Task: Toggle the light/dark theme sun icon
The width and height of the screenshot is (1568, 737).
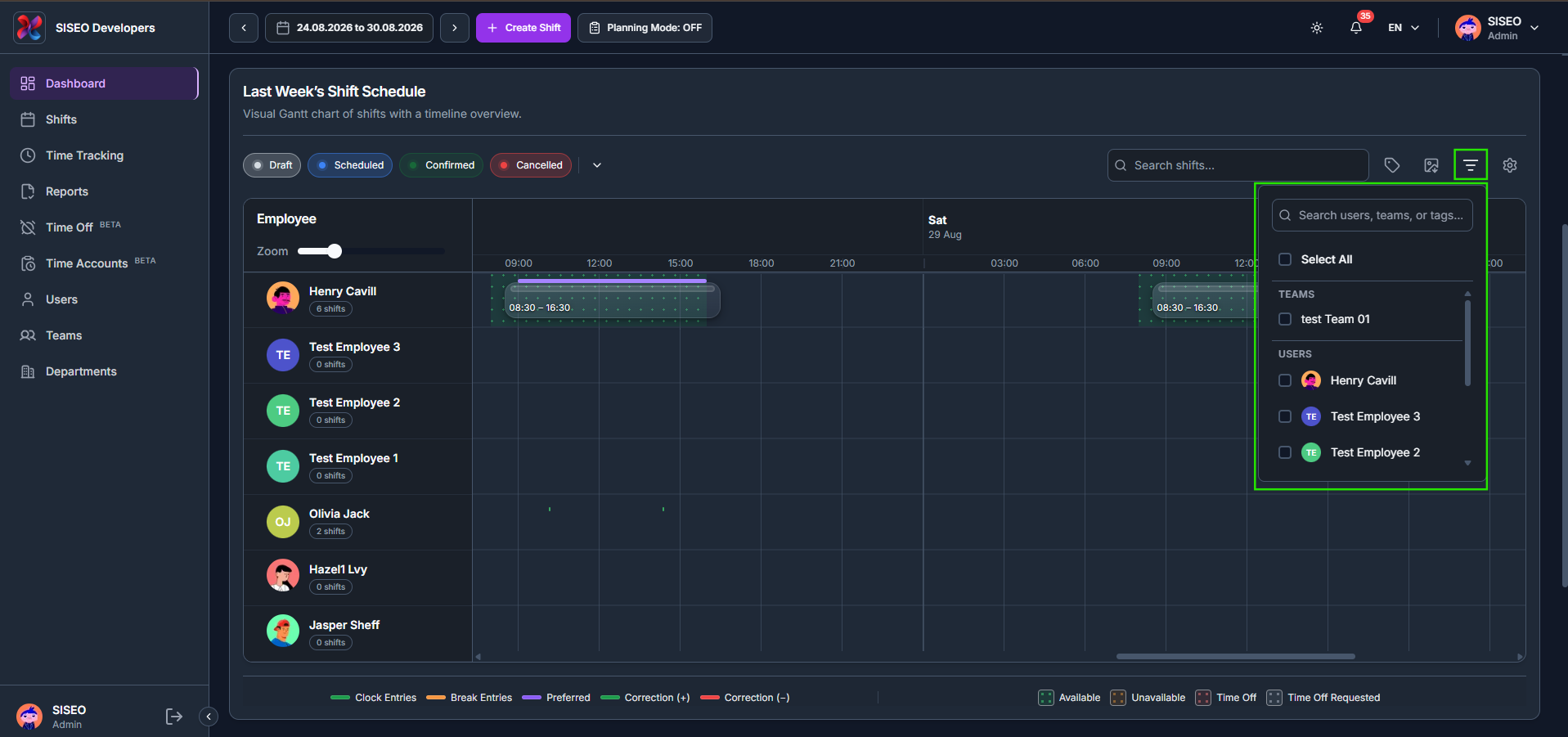Action: coord(1316,28)
